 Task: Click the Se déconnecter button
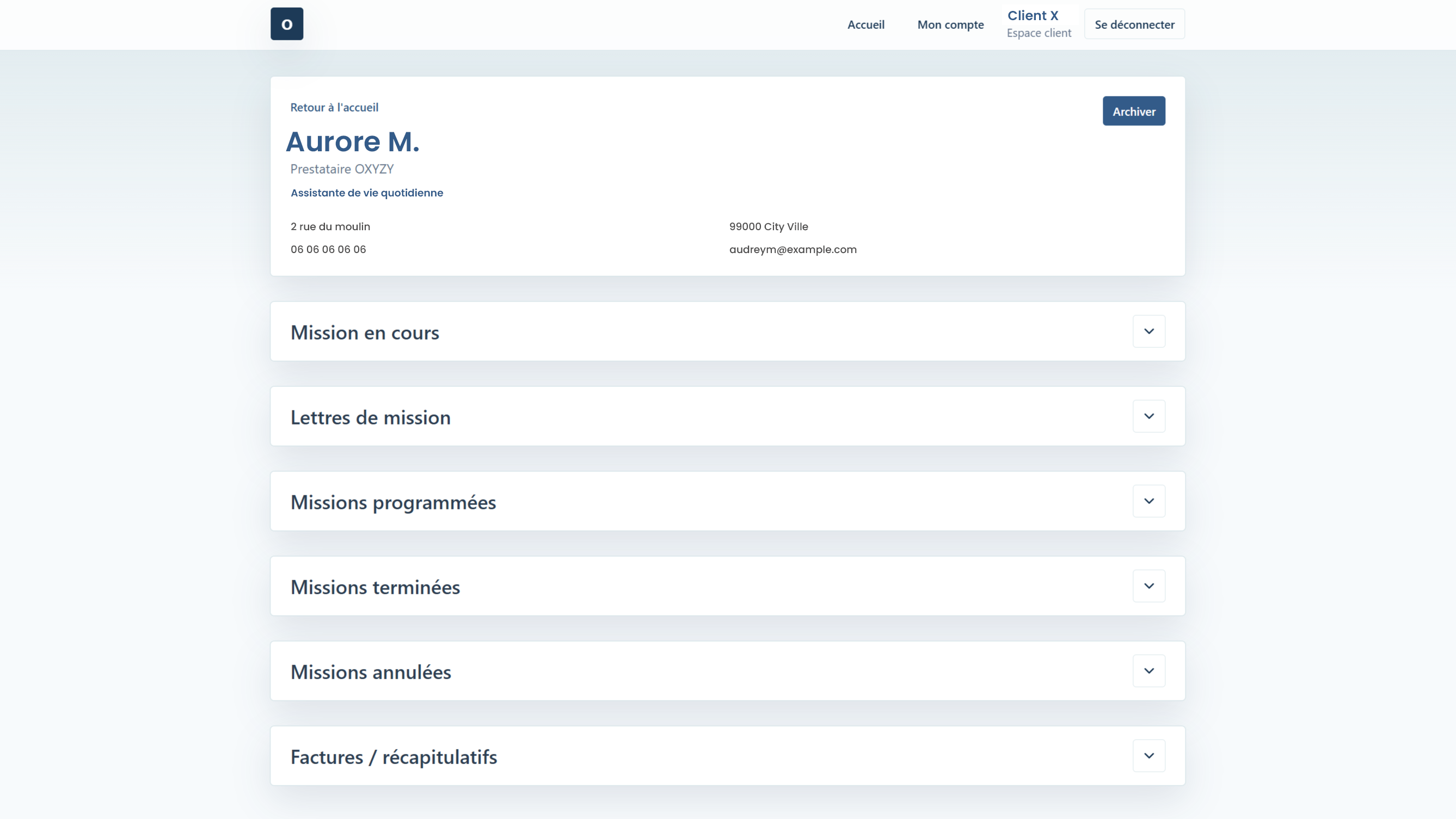point(1134,24)
